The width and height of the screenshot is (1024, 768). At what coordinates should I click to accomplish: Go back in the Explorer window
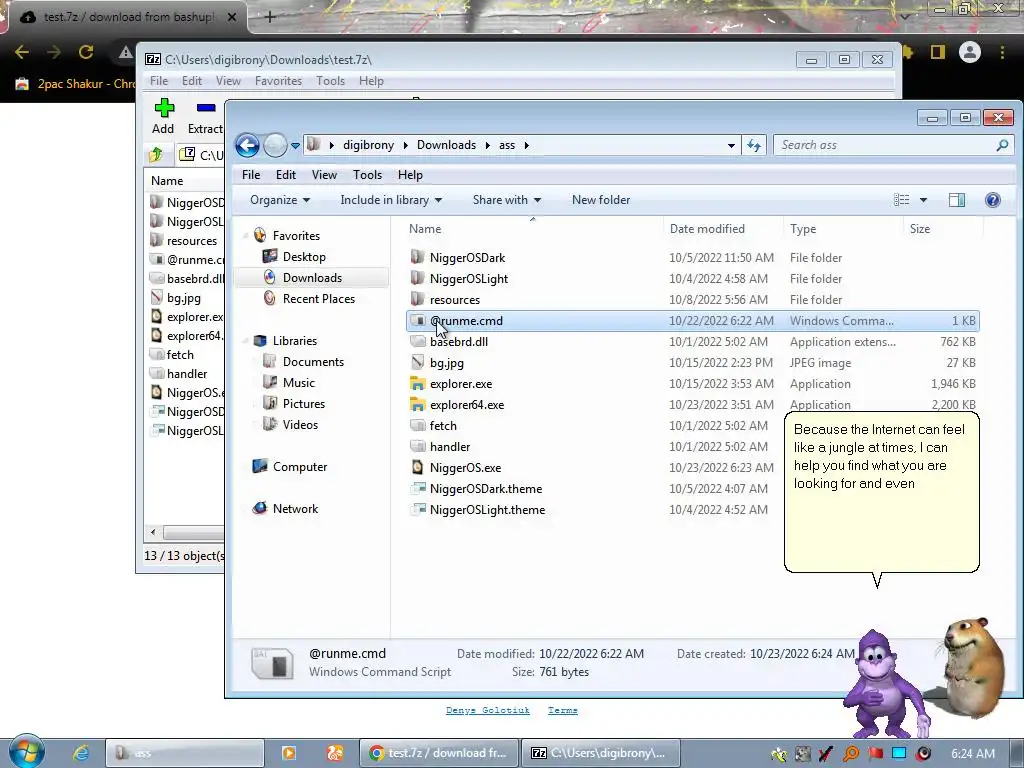[x=248, y=145]
